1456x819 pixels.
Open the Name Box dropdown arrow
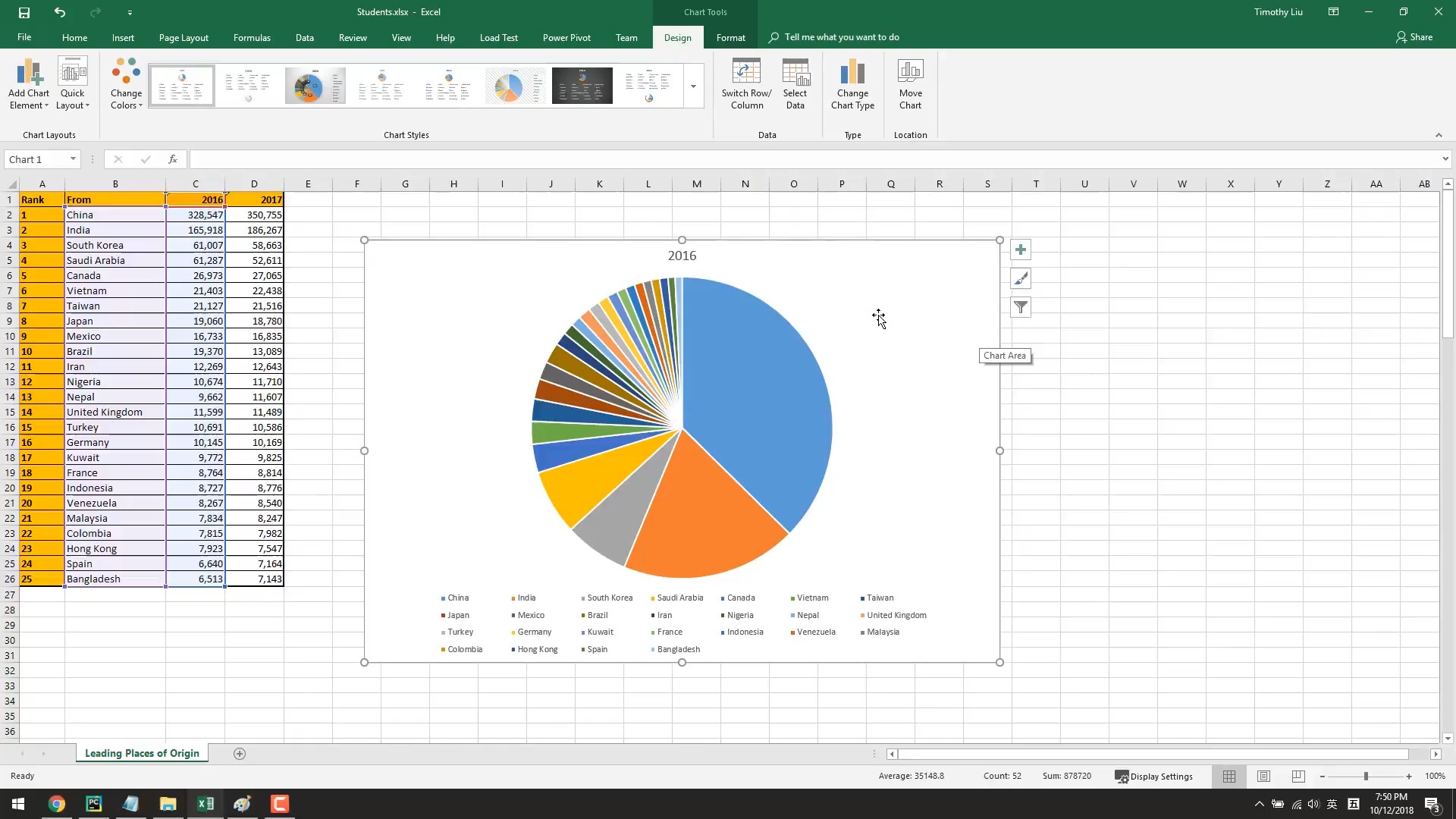(73, 159)
